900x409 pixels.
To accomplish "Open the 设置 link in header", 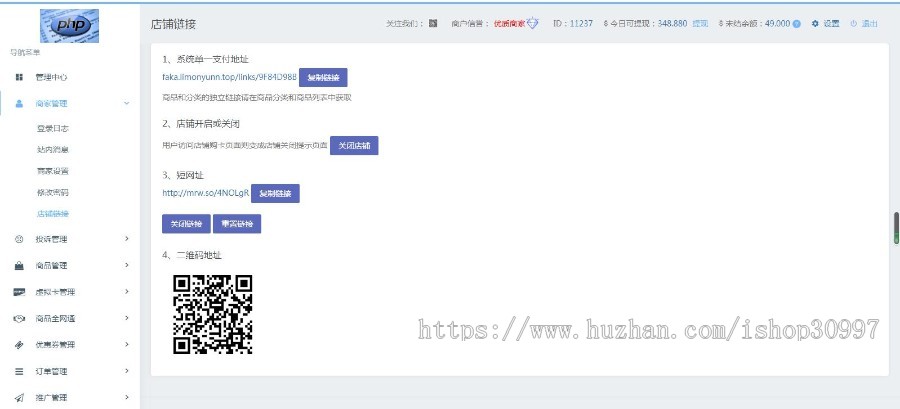I will (x=831, y=24).
